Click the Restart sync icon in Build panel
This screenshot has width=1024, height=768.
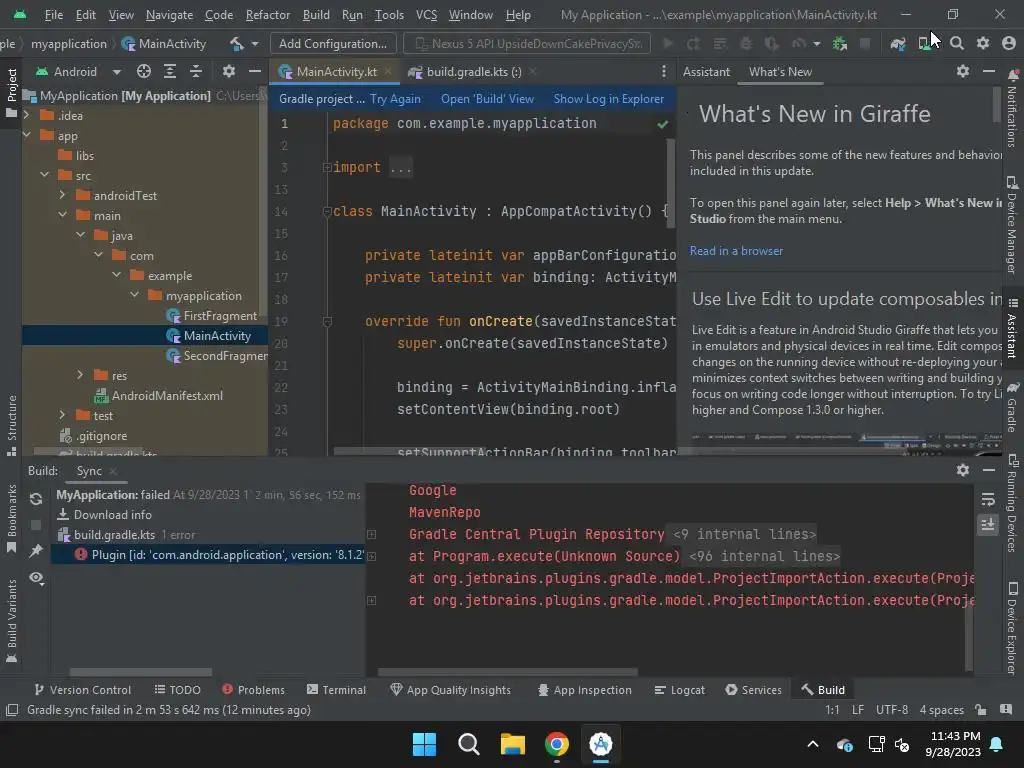(36, 499)
